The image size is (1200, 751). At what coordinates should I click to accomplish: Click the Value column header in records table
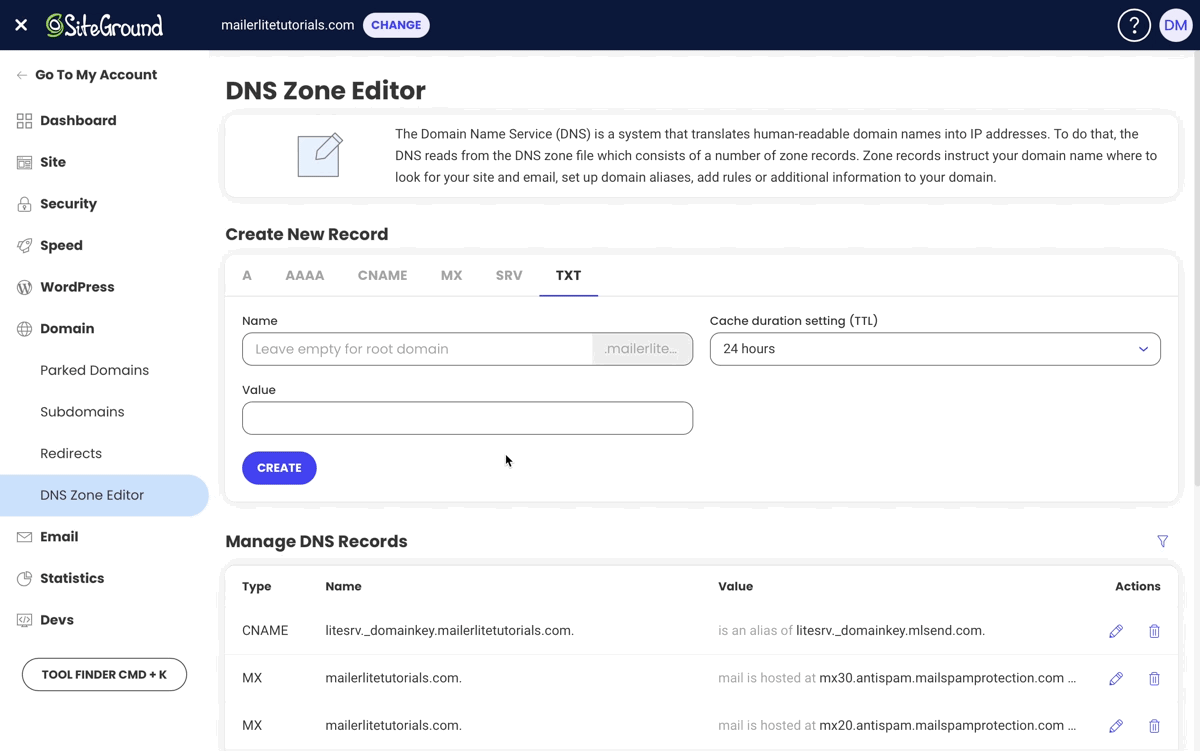pyautogui.click(x=735, y=587)
